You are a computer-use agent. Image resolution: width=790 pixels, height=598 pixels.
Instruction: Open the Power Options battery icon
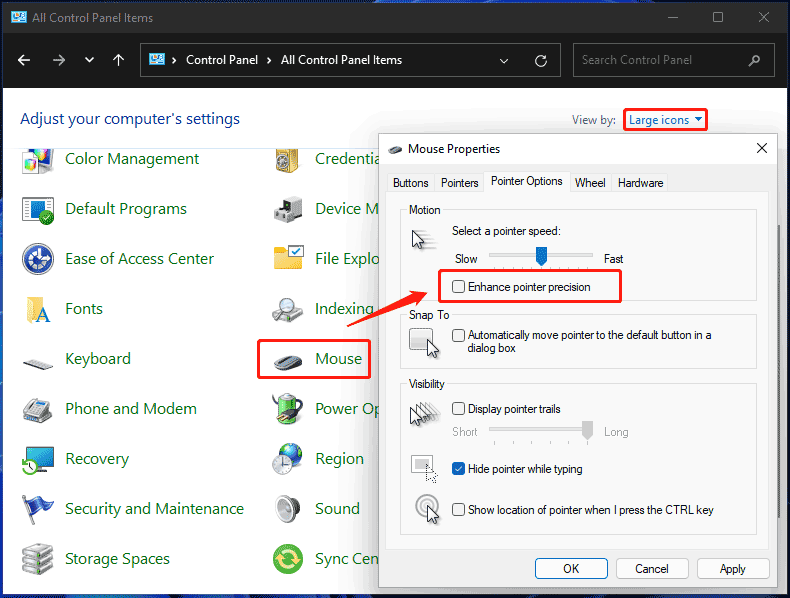288,409
